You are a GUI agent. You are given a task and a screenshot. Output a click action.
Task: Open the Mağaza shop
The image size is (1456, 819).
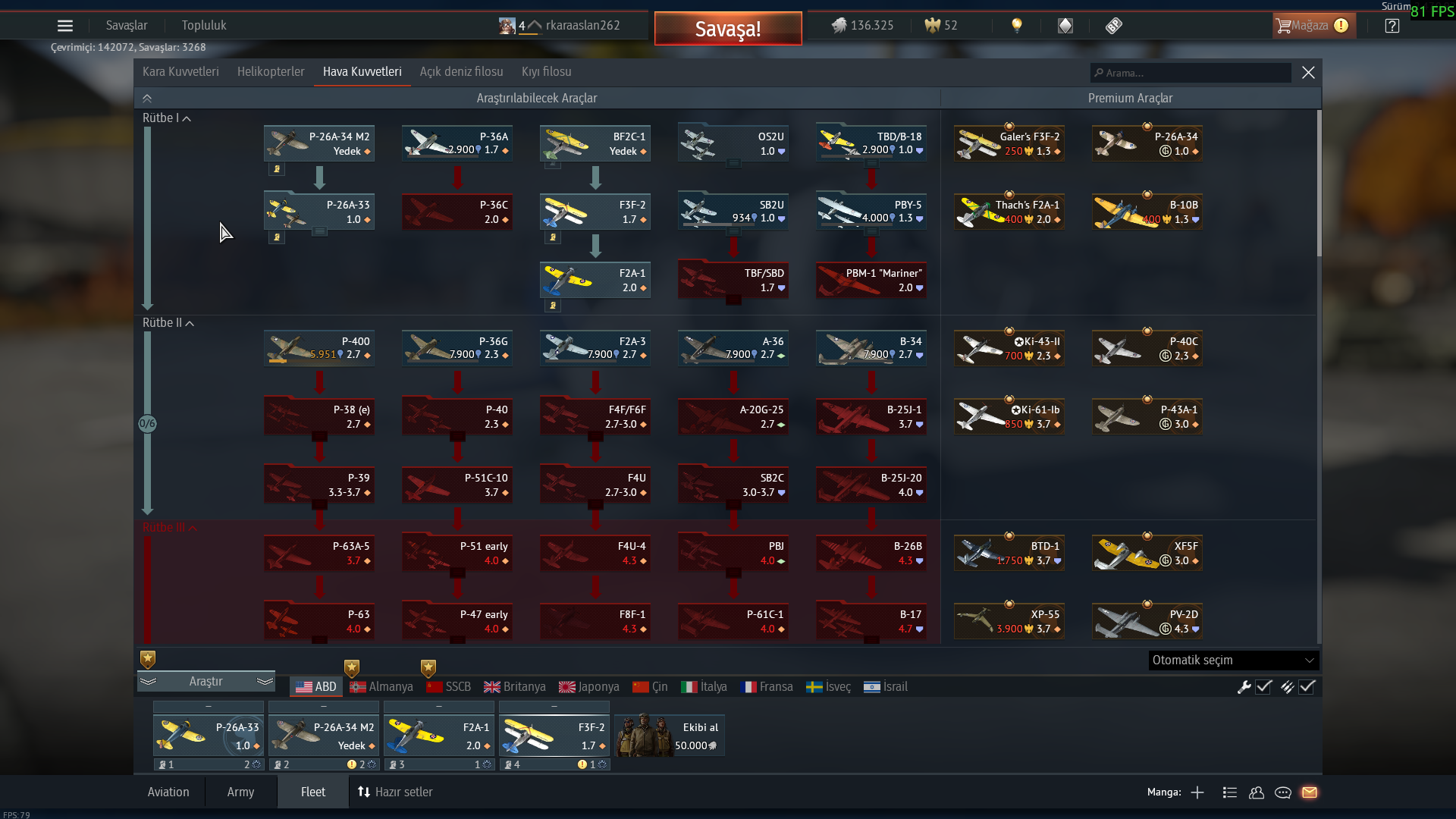[x=1313, y=26]
